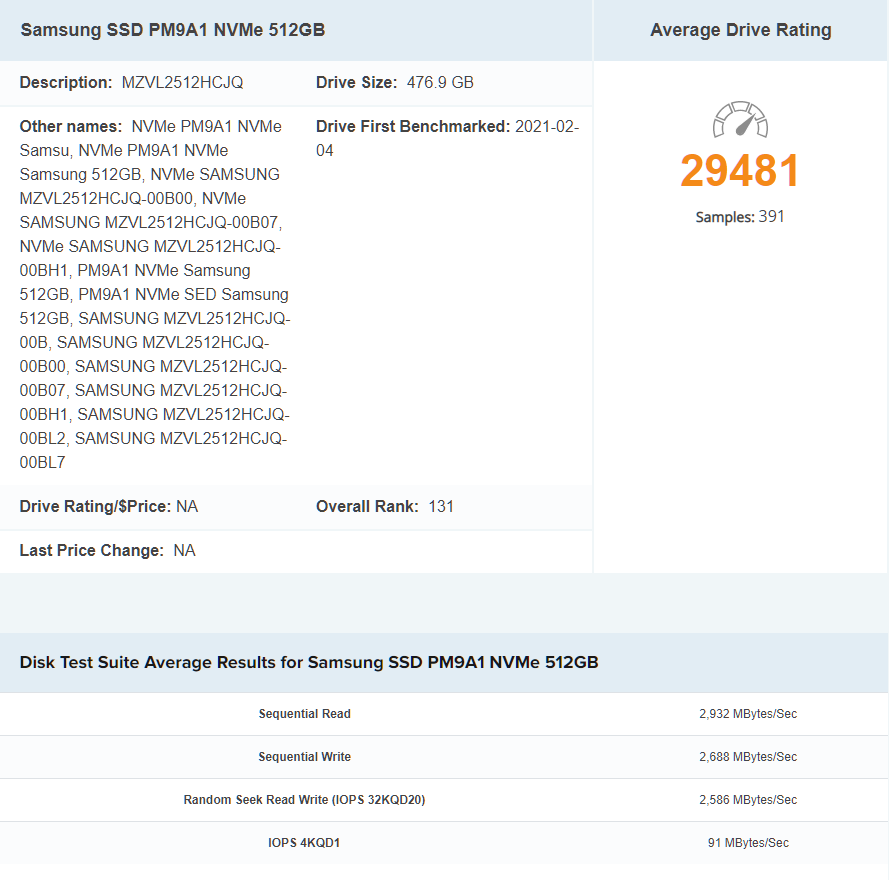Click the 'Overall Rank:' label
889x880 pixels.
coord(367,506)
